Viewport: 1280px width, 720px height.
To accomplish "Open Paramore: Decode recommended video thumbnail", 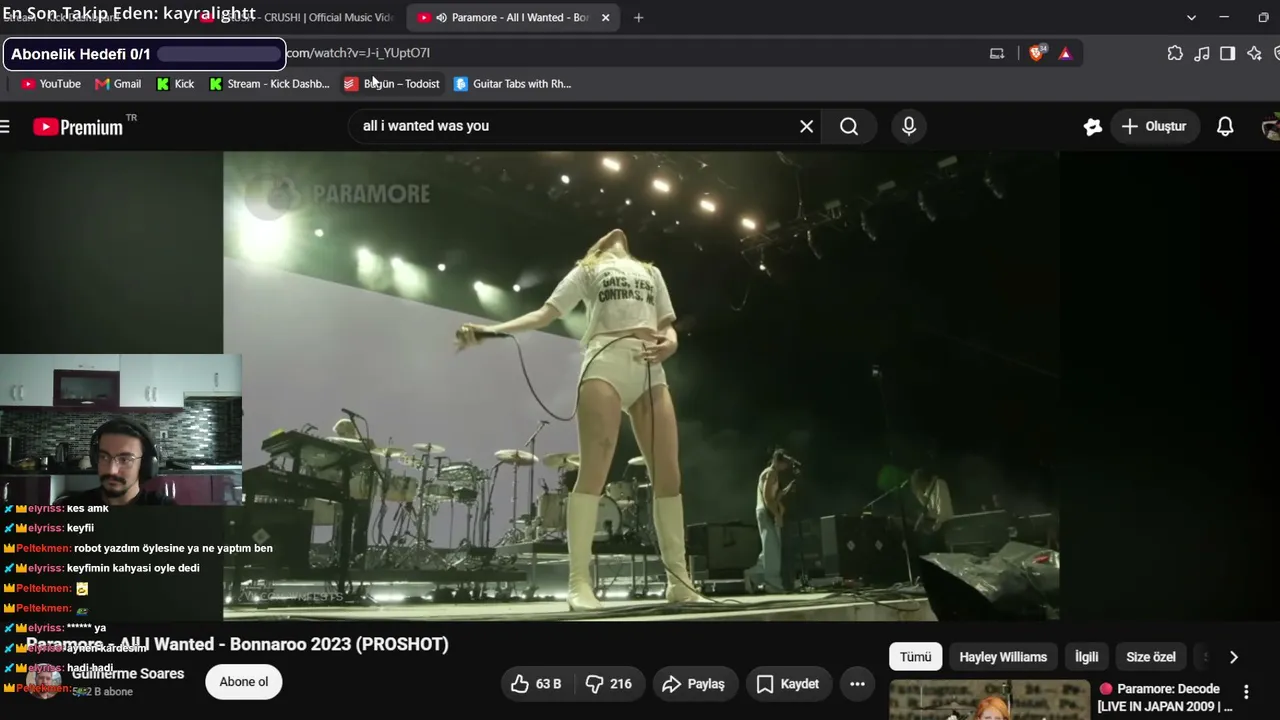I will [990, 700].
